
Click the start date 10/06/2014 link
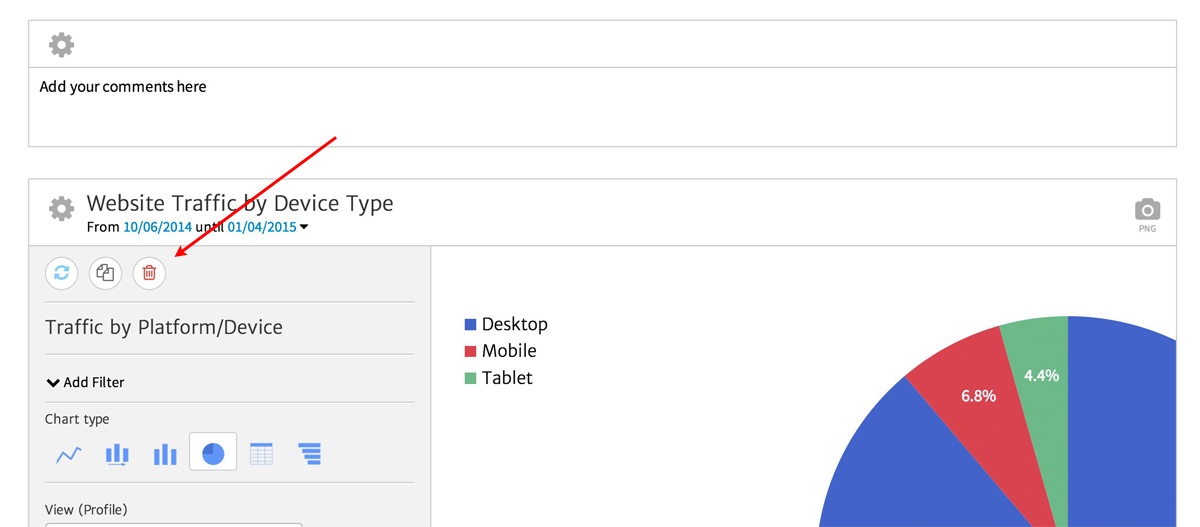tap(157, 227)
